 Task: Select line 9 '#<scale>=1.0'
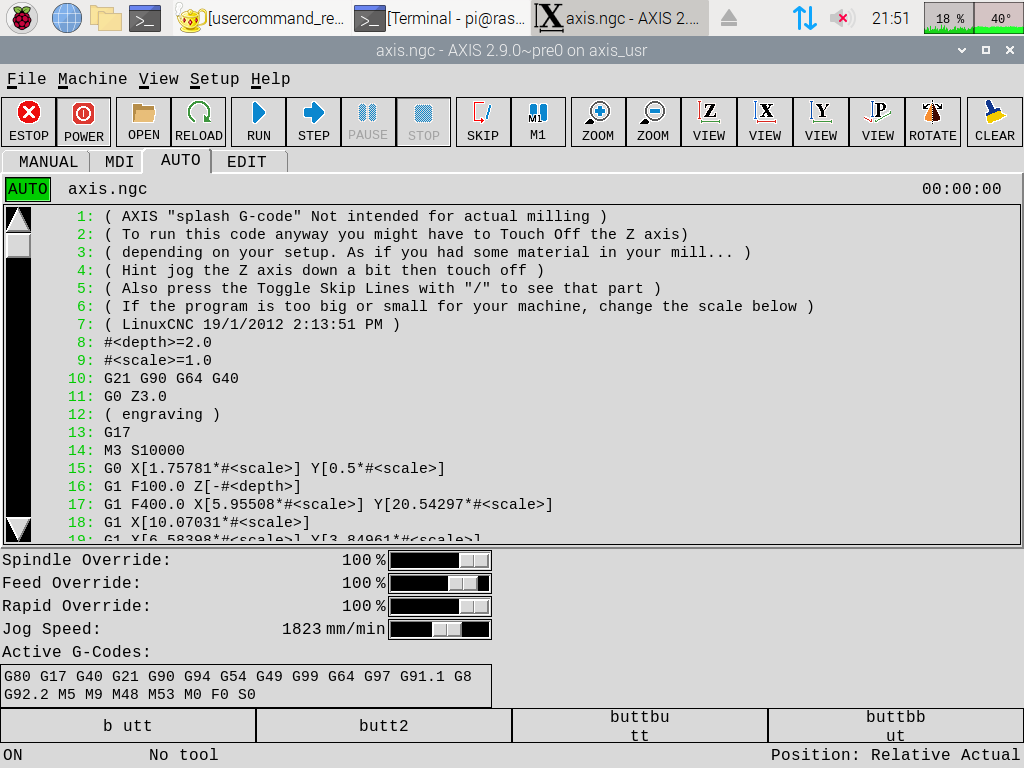157,360
